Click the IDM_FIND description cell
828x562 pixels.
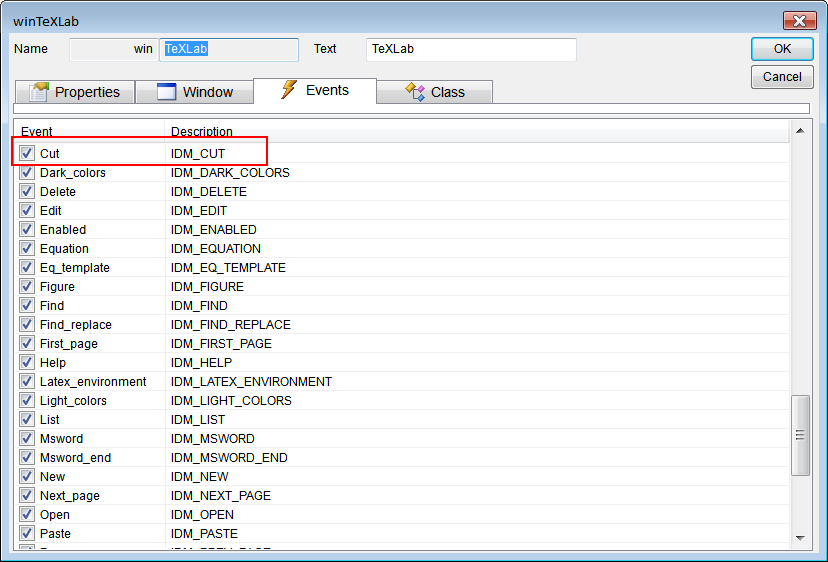coord(199,306)
